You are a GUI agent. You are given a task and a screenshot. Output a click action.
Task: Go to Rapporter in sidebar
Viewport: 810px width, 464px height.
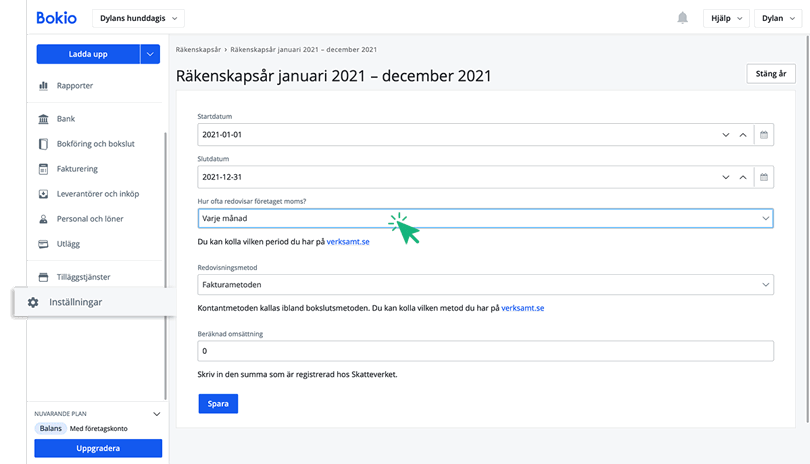pyautogui.click(x=75, y=86)
